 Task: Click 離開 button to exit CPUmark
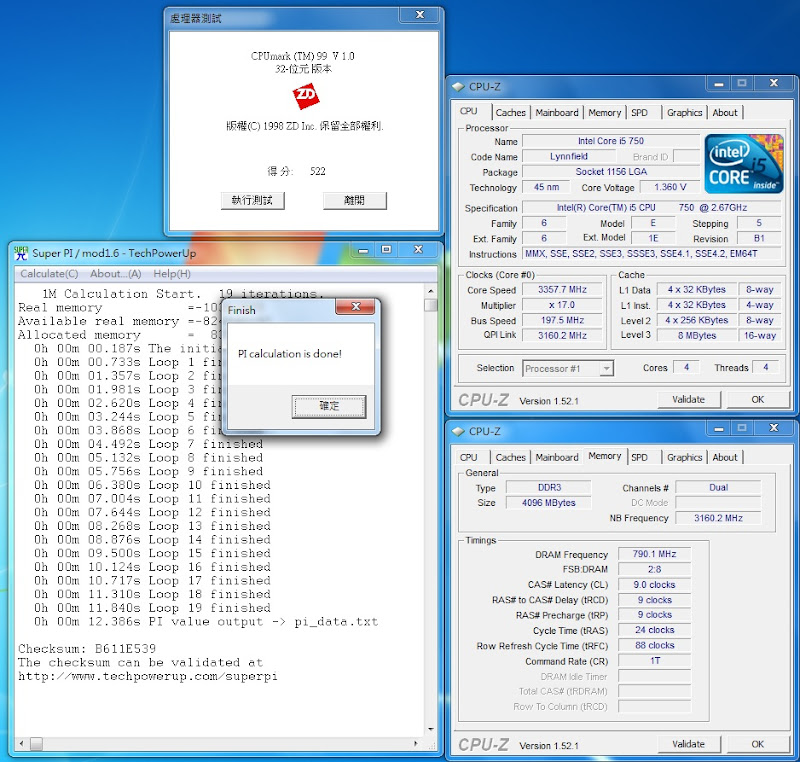(x=355, y=200)
